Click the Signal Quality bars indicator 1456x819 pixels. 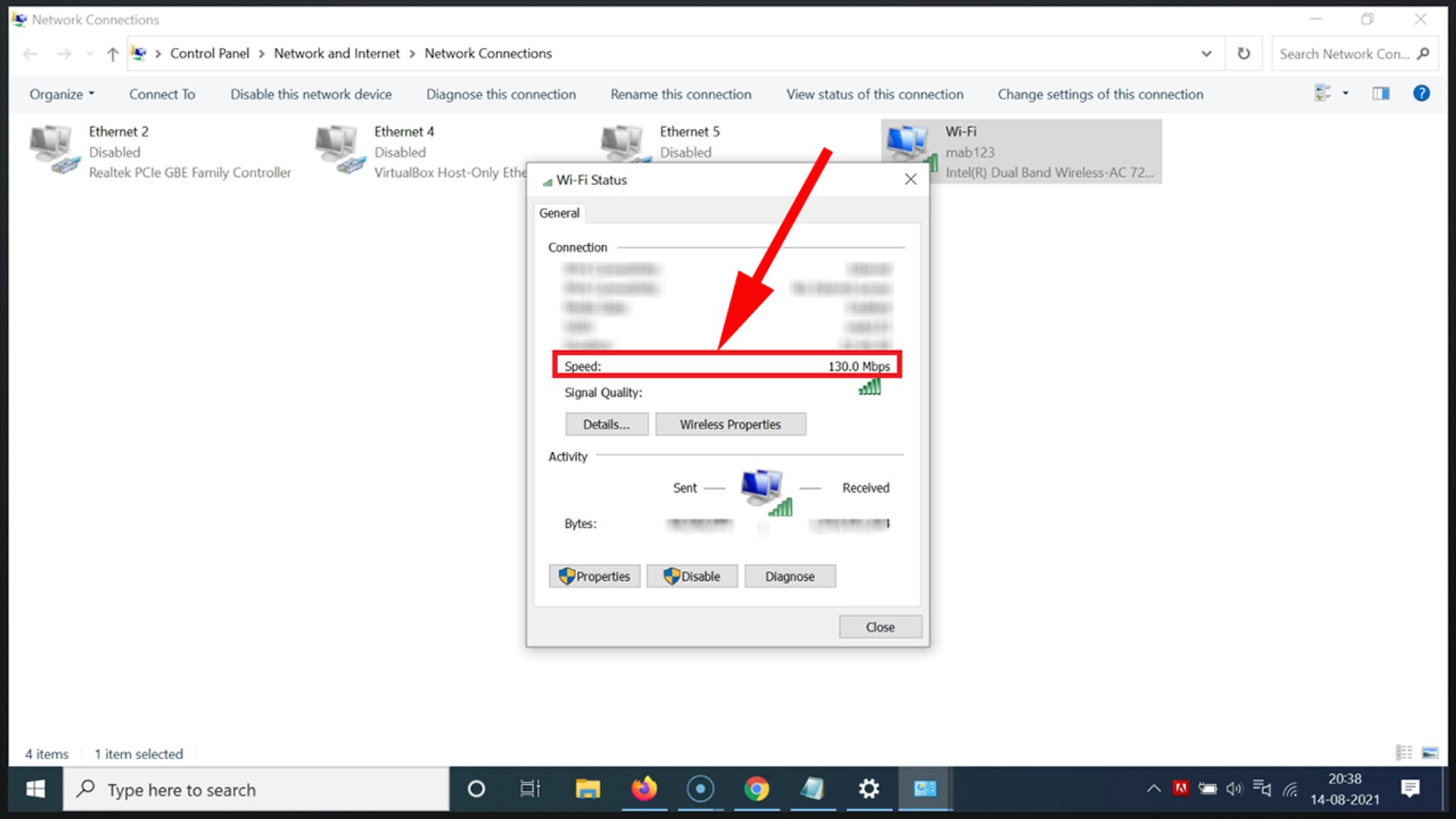tap(870, 388)
